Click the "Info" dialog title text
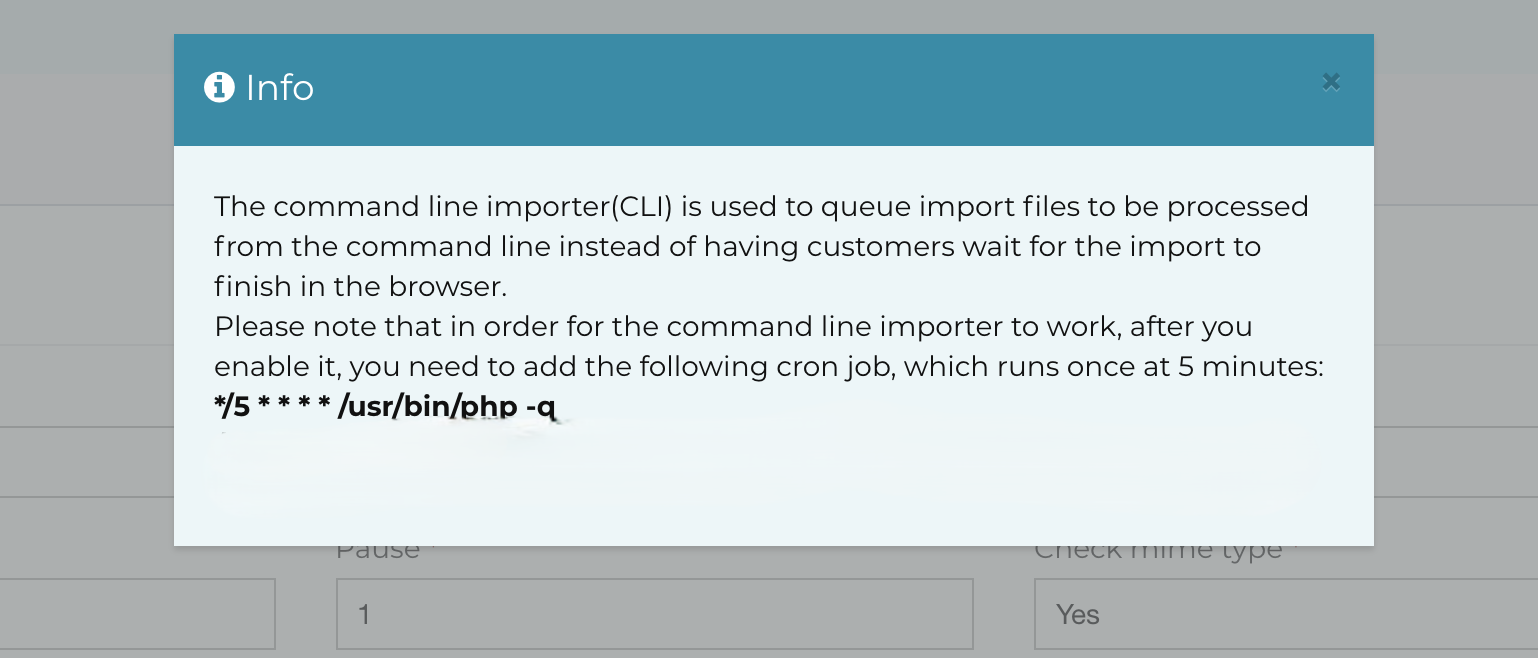The height and width of the screenshot is (658, 1538). [280, 88]
